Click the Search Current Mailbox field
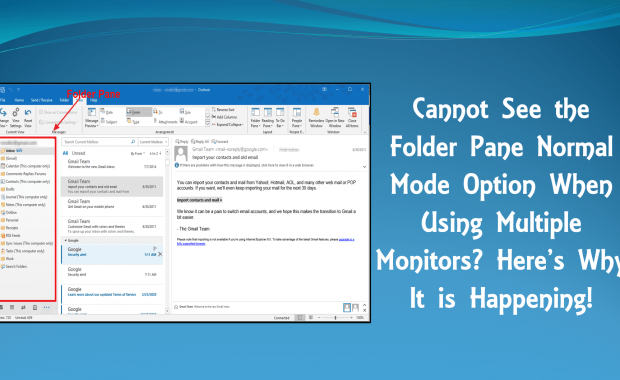The width and height of the screenshot is (620, 380). click(99, 142)
